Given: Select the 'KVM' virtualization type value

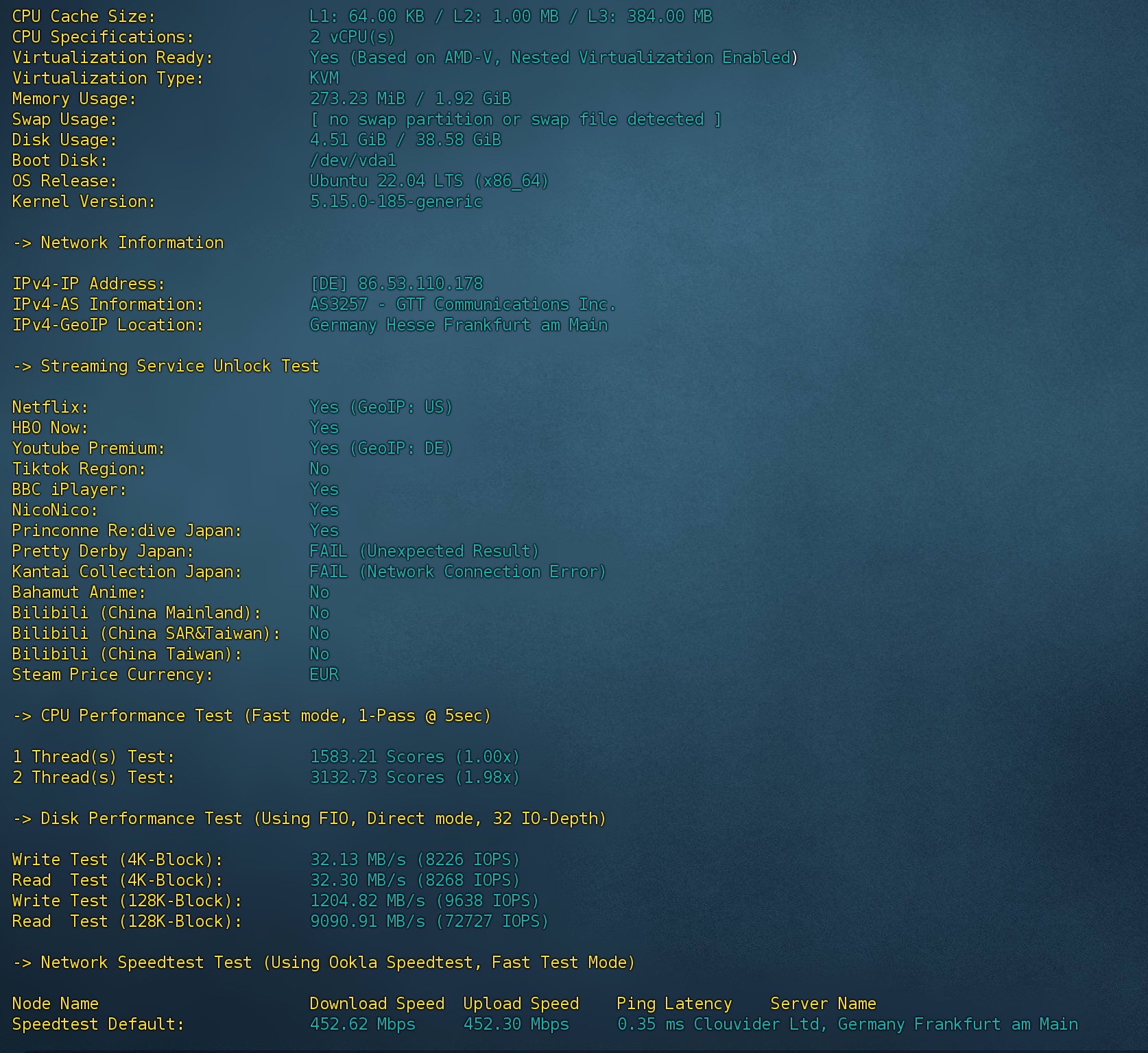Looking at the screenshot, I should point(324,77).
